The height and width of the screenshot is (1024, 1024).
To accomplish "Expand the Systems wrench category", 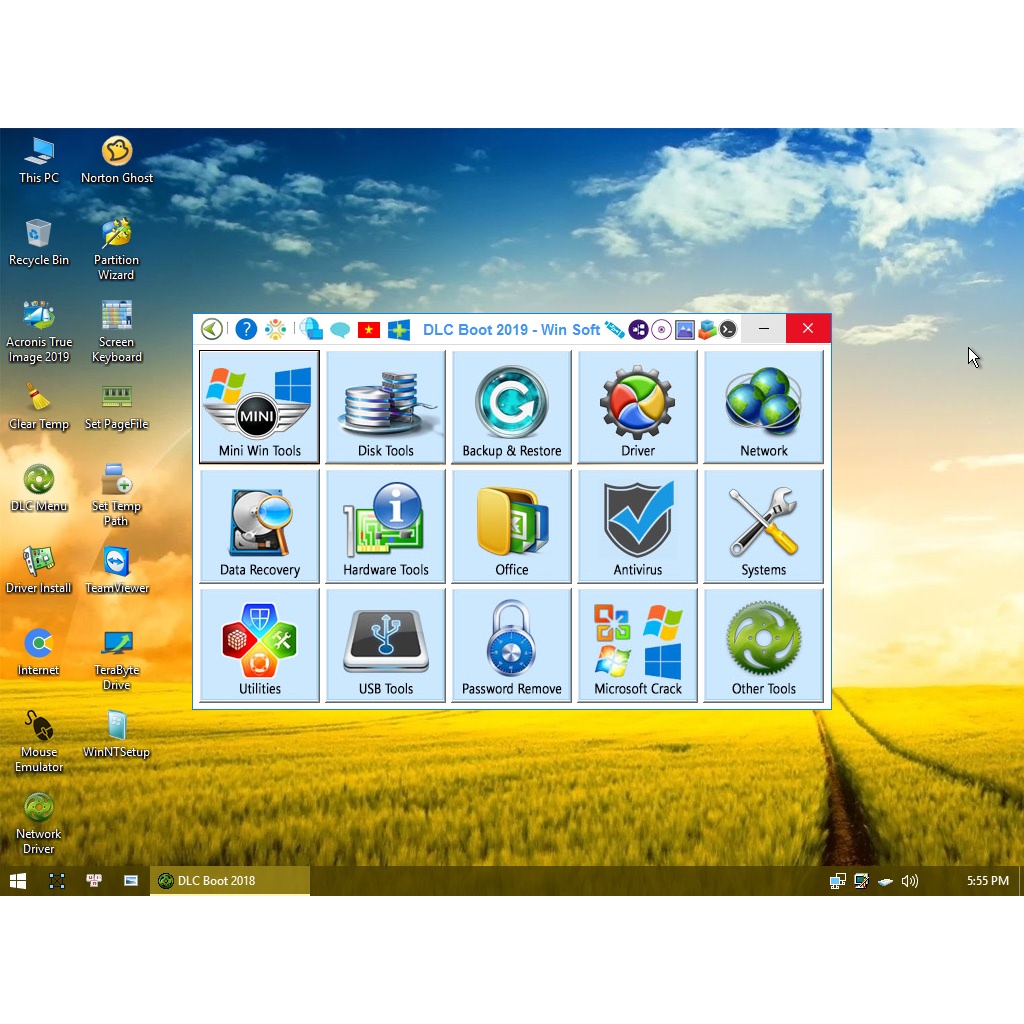I will pos(763,525).
